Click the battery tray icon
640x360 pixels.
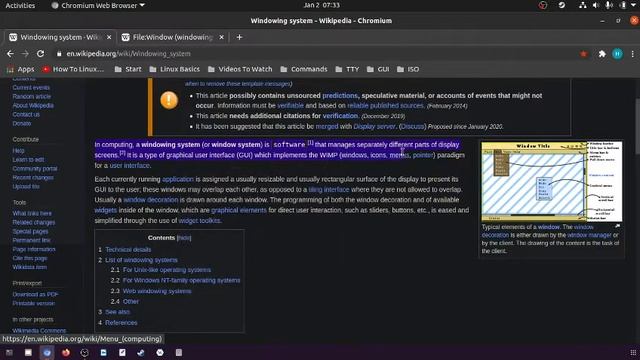623,5
